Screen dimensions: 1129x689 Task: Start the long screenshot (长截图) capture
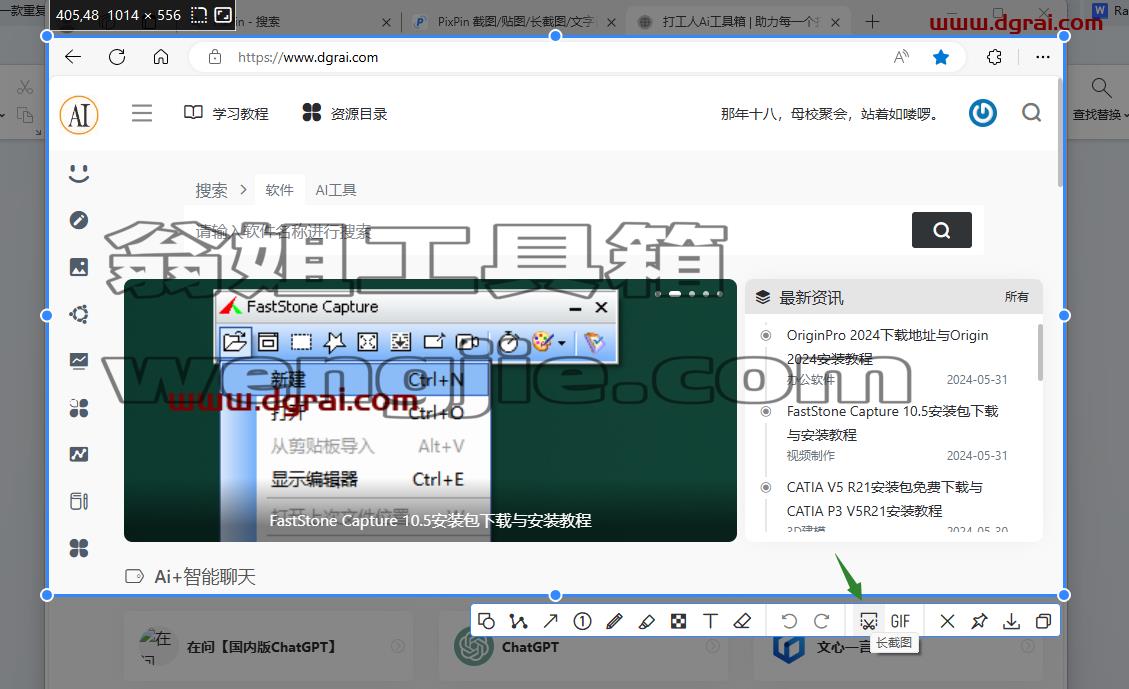click(x=868, y=621)
